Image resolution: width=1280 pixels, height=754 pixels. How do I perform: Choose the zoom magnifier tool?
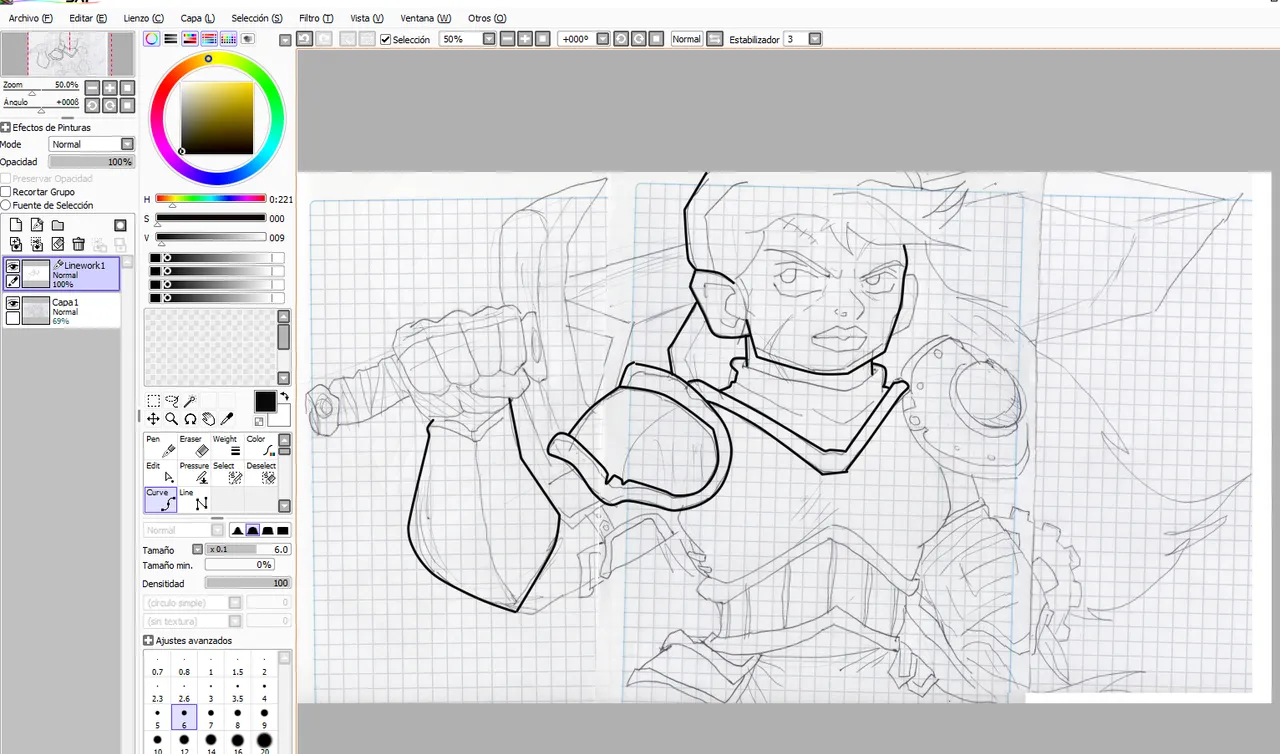171,419
